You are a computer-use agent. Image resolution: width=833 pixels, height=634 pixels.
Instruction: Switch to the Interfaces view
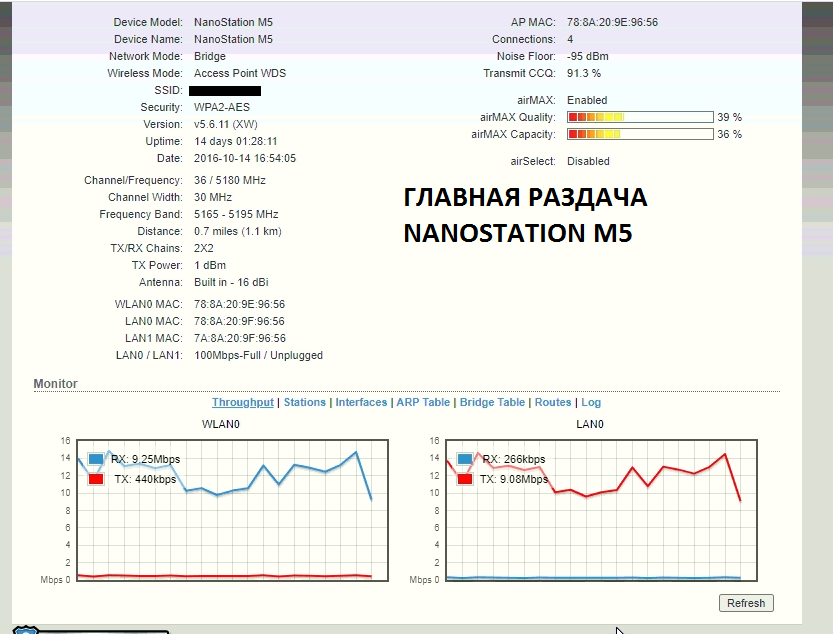[361, 402]
